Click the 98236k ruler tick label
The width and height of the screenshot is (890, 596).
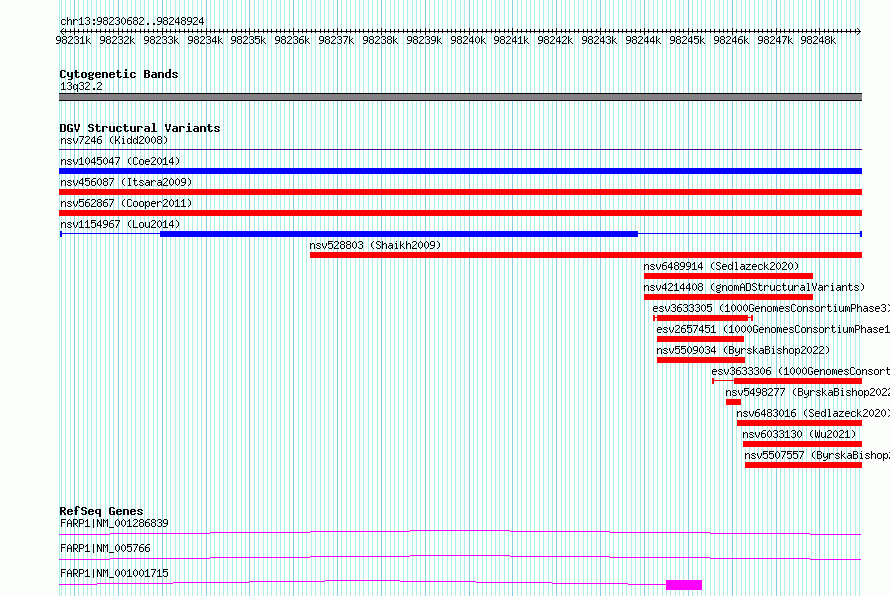[292, 40]
